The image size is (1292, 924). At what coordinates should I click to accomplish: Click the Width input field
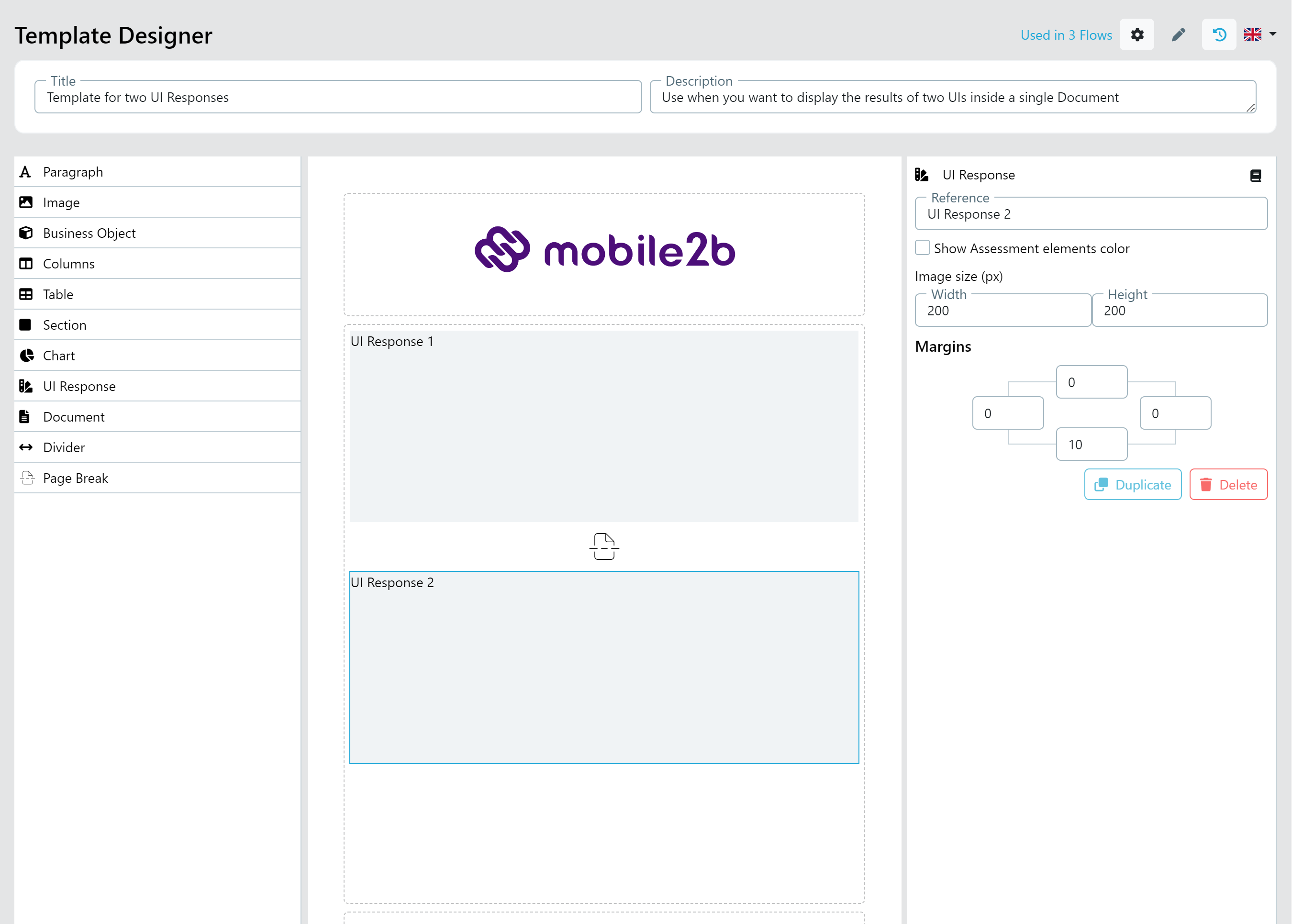pyautogui.click(x=1002, y=311)
